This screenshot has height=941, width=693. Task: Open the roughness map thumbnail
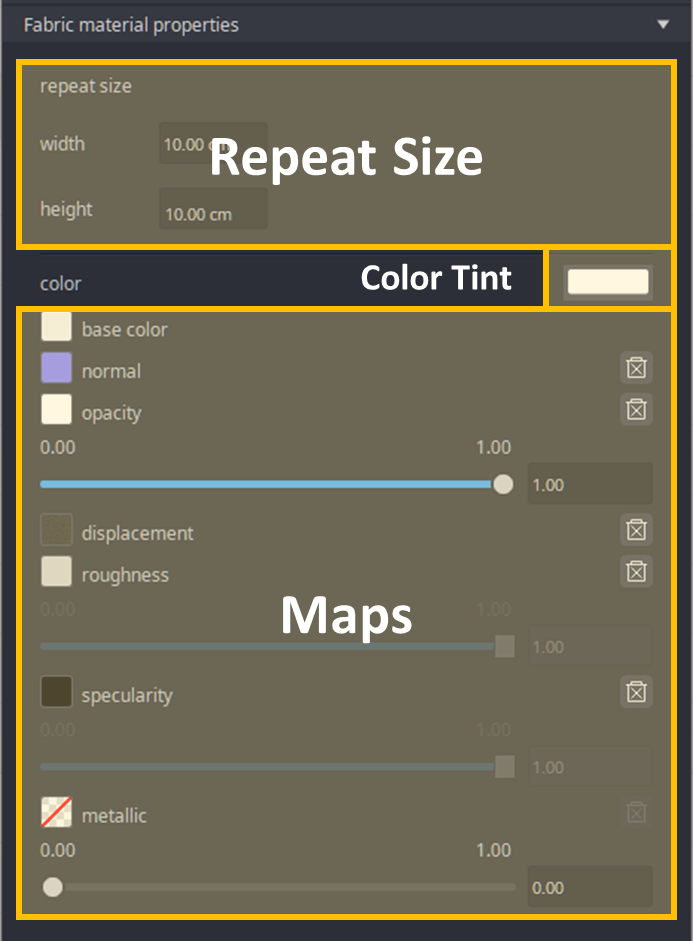[x=56, y=572]
